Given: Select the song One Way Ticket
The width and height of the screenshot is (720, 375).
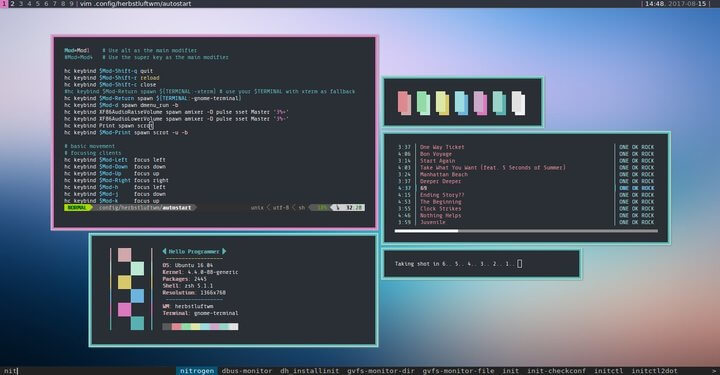Looking at the screenshot, I should point(442,147).
